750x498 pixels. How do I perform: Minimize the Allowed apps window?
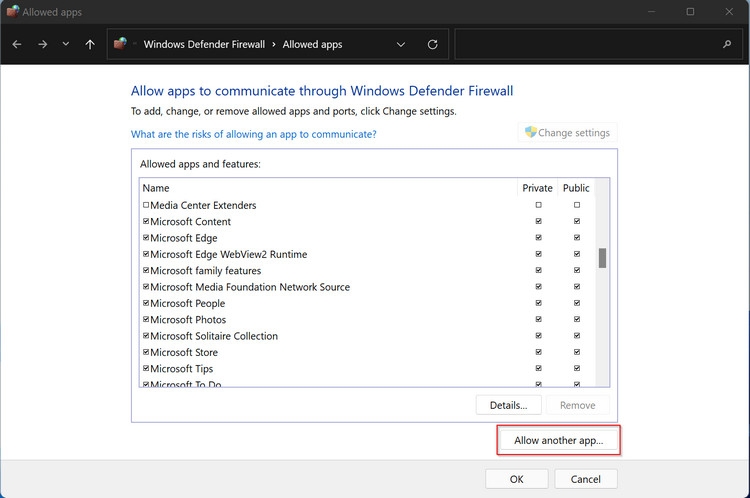[x=651, y=11]
